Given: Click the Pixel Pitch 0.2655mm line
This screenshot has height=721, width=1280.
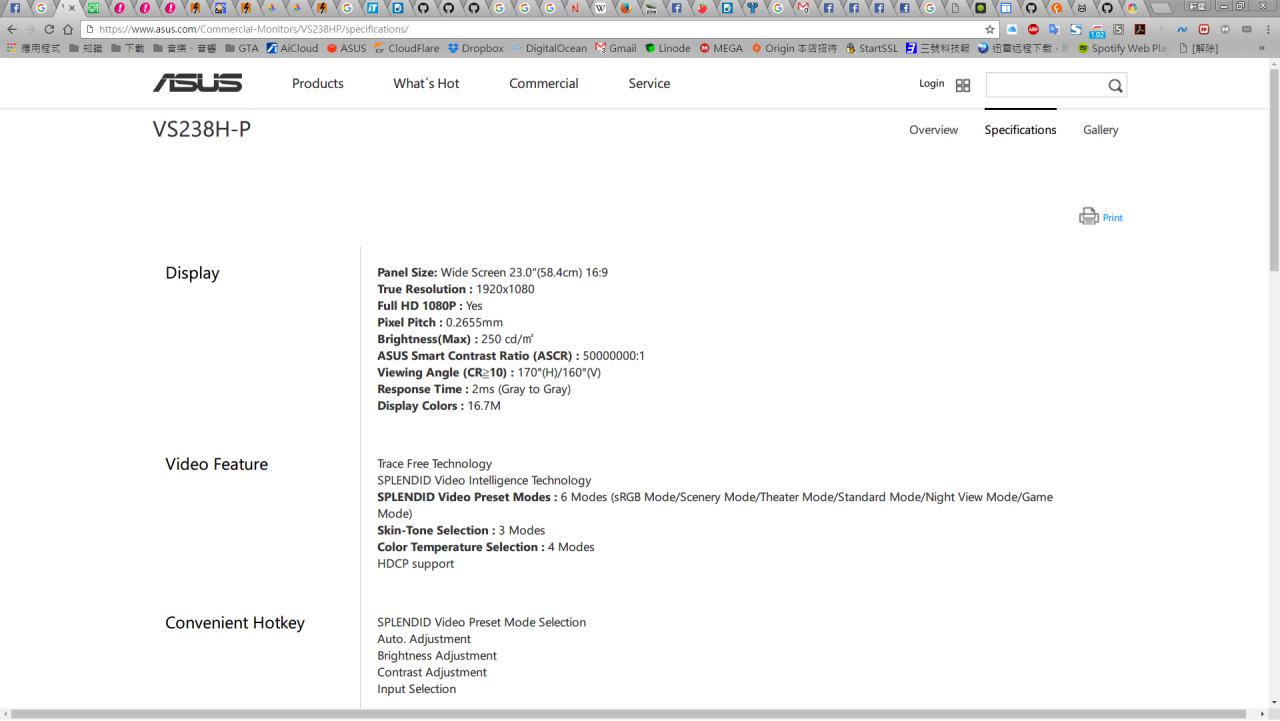Looking at the screenshot, I should pos(440,322).
